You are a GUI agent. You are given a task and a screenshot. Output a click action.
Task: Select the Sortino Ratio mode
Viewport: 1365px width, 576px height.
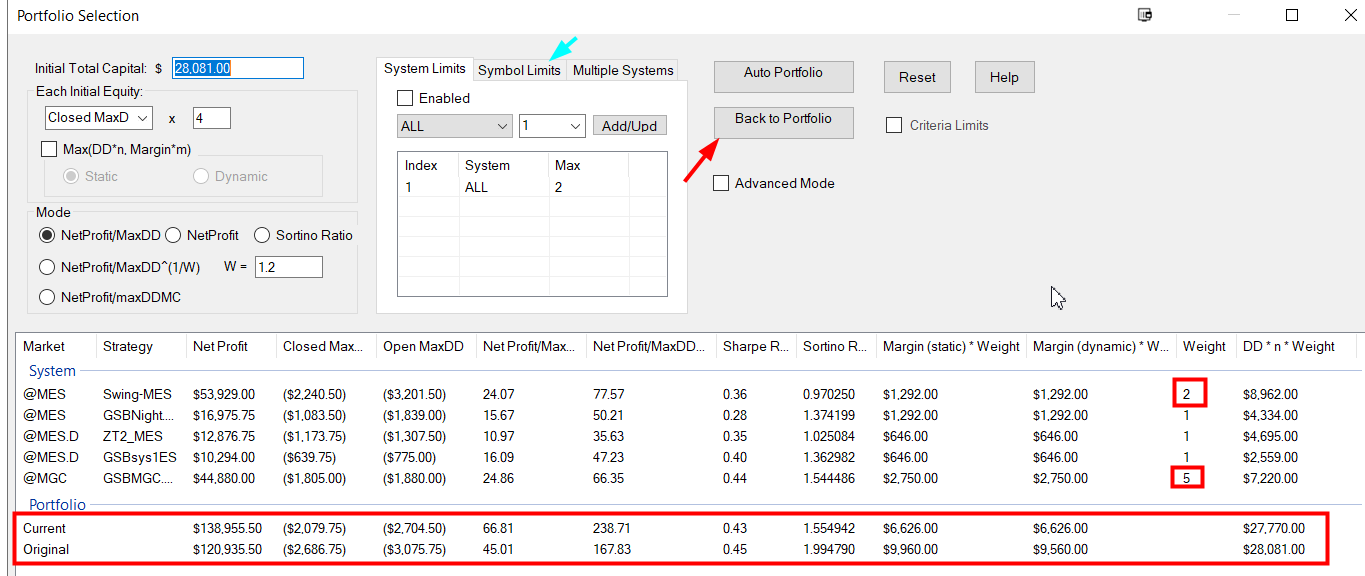coord(262,235)
